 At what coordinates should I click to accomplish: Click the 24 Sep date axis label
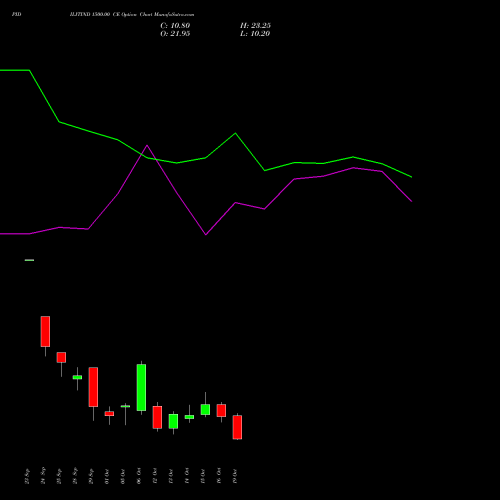coord(43,476)
